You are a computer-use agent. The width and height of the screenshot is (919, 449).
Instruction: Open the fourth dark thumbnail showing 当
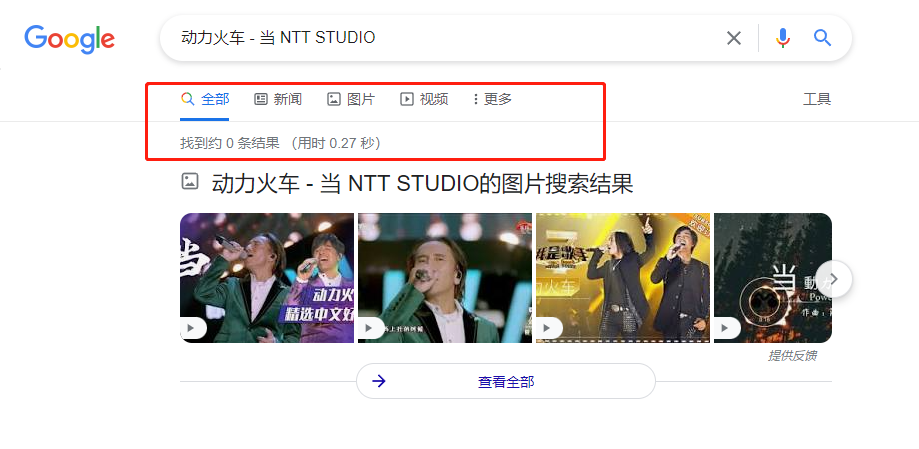point(772,278)
